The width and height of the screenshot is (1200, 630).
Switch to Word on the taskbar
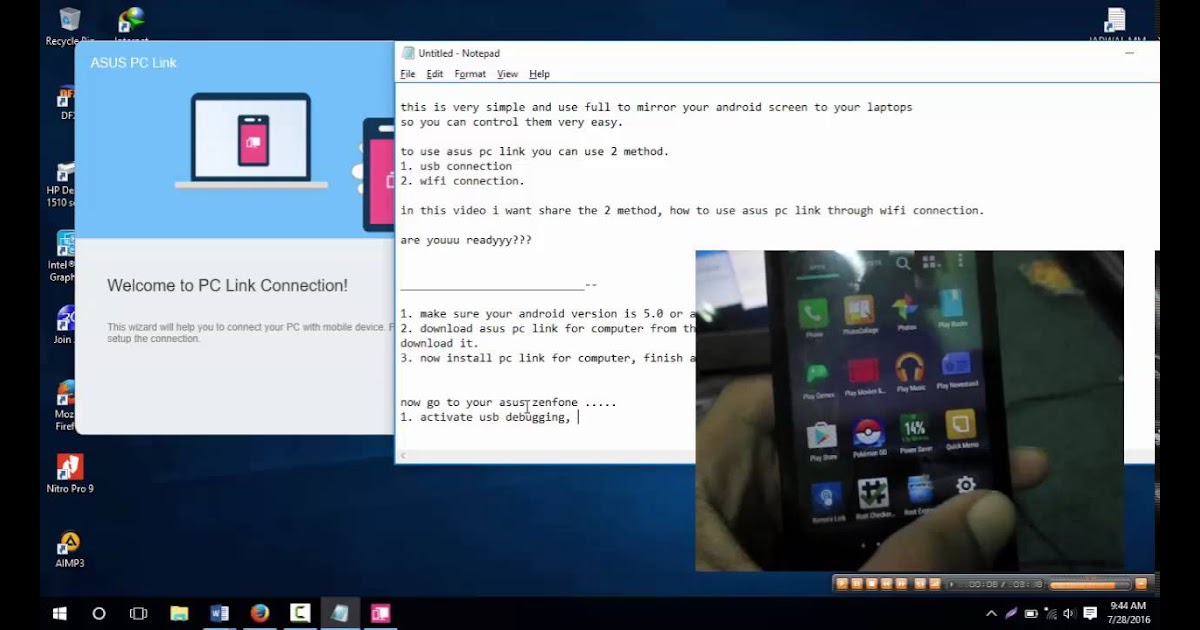(x=220, y=613)
